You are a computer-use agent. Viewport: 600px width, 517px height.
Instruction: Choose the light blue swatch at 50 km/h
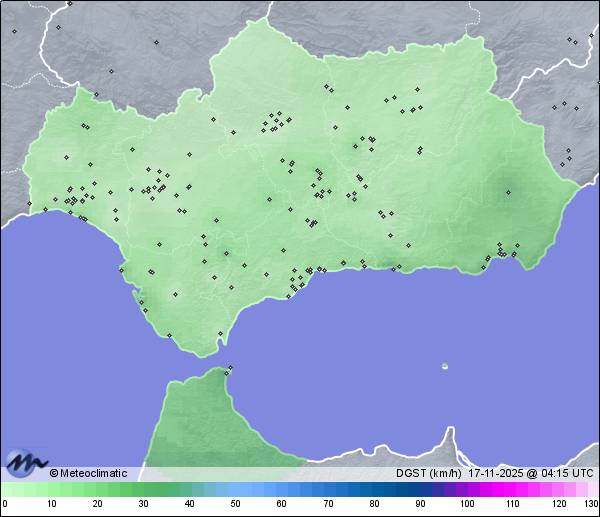pos(235,490)
